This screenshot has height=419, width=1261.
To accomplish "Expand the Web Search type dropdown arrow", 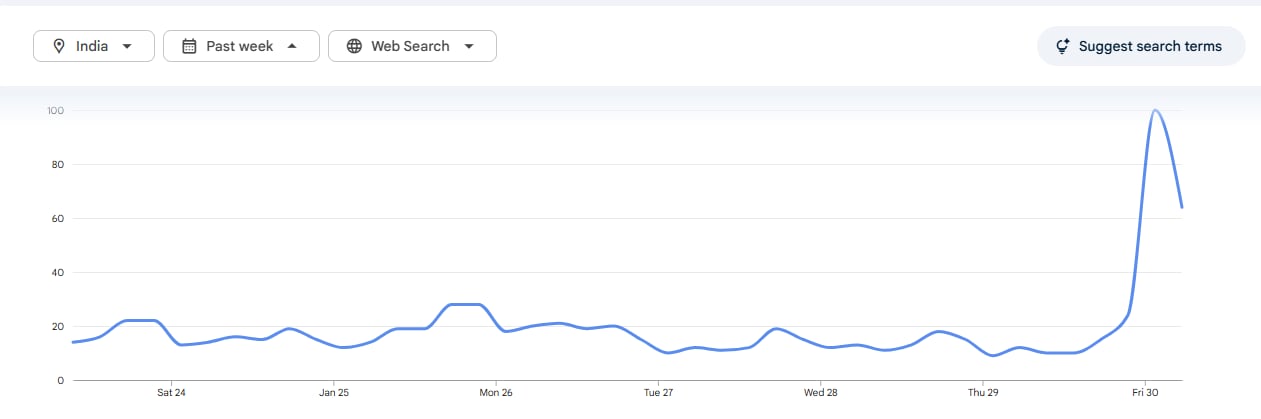I will 468,46.
